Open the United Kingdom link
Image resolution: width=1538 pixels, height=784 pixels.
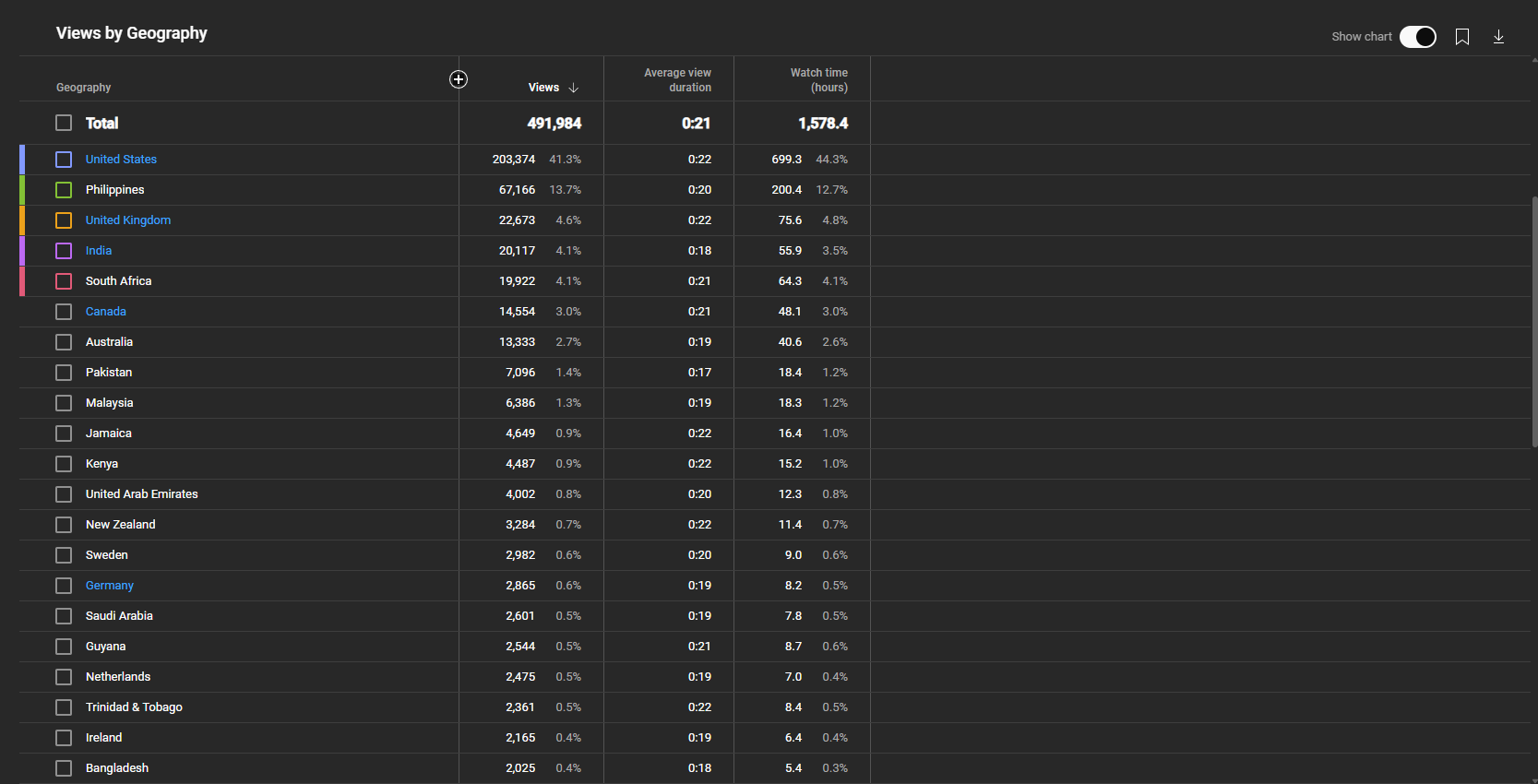tap(128, 220)
